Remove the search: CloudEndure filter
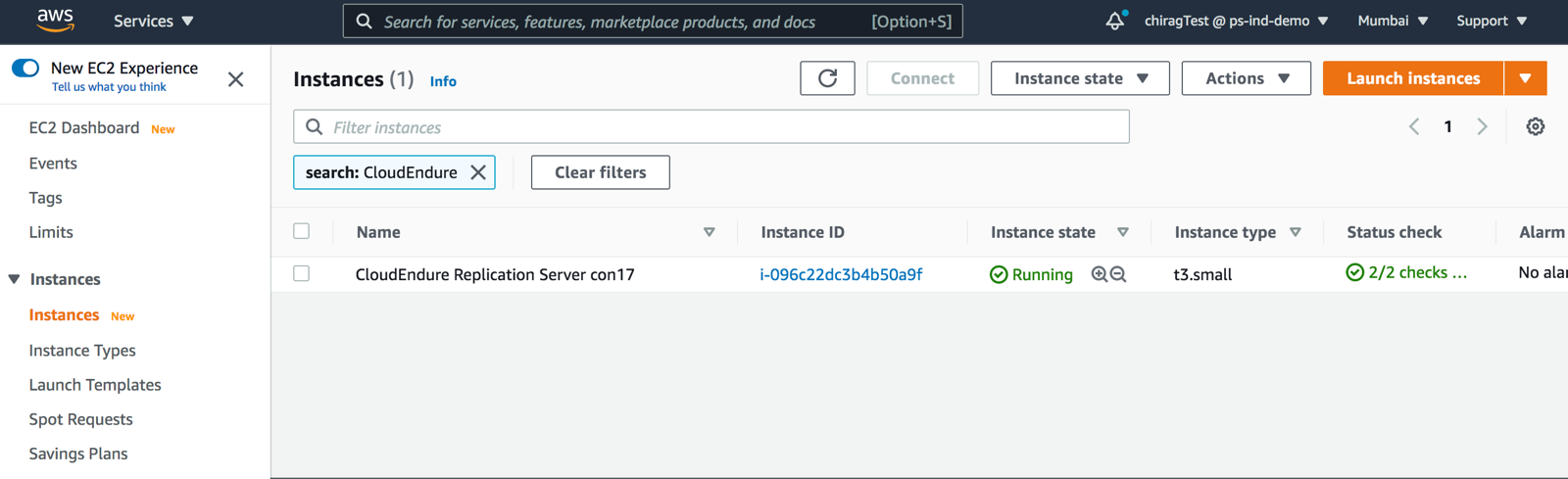Image resolution: width=1568 pixels, height=479 pixels. [x=478, y=172]
